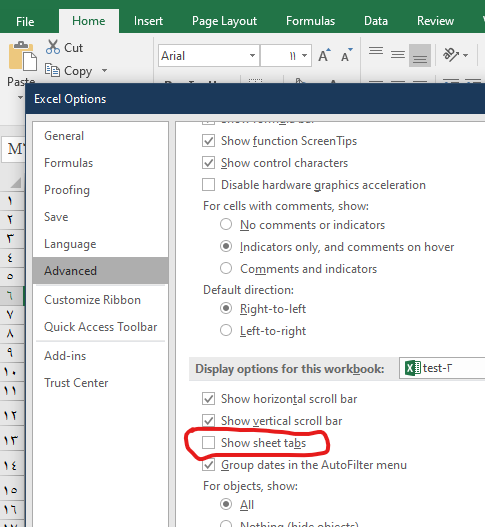Screen dimensions: 485x527
Task: Select No comments or indicators
Action: point(226,225)
